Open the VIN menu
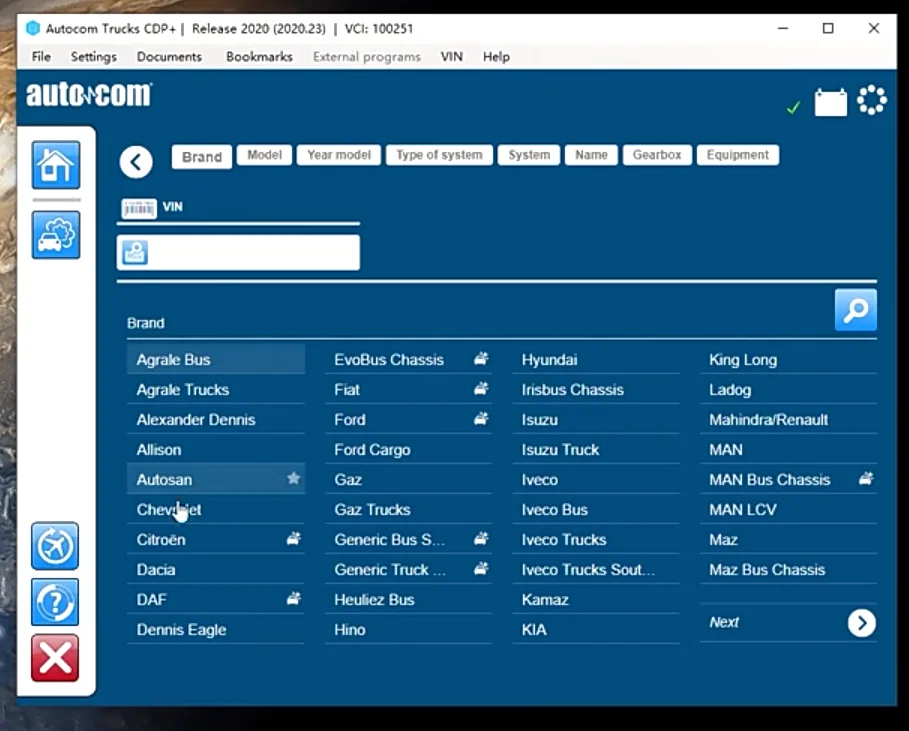Image resolution: width=909 pixels, height=731 pixels. [x=452, y=57]
